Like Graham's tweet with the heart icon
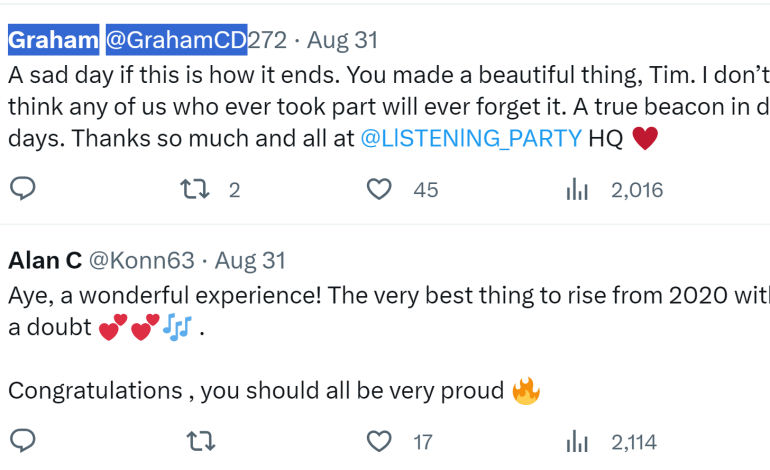 [x=379, y=189]
